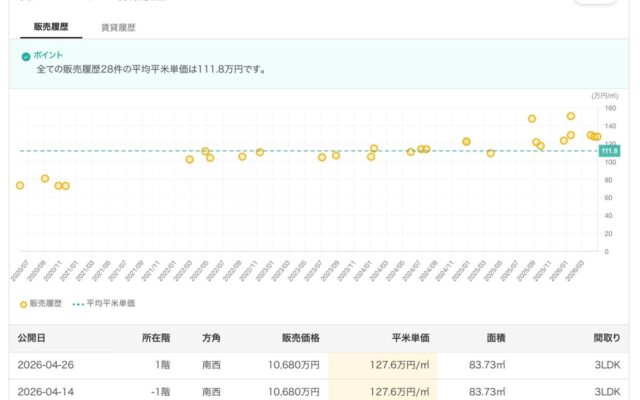Select the date cell 2026-04-14
640x400 pixels.
[46, 392]
